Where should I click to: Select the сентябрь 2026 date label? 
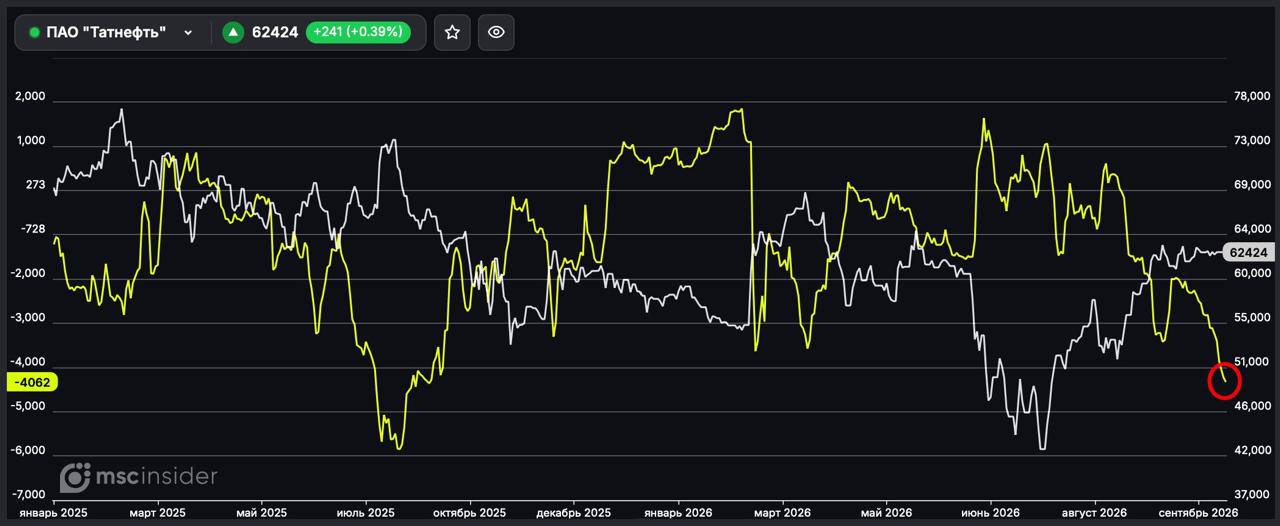coord(1198,512)
